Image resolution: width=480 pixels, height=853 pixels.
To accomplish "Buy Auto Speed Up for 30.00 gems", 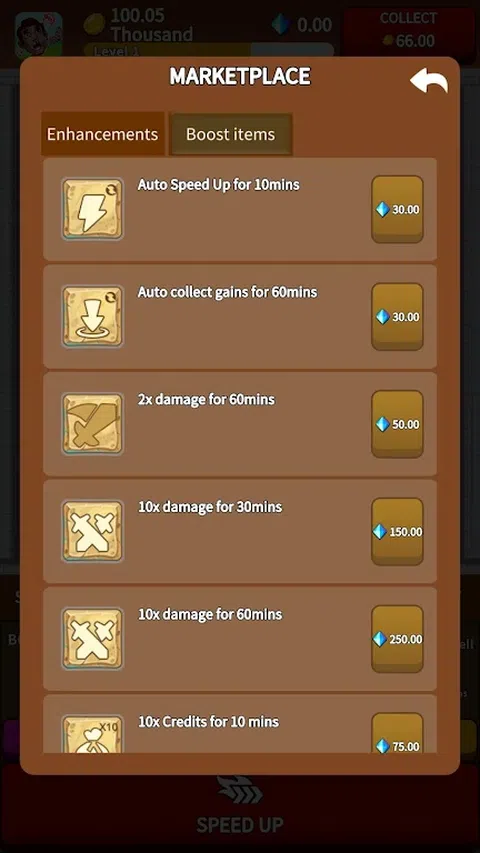I will [397, 209].
